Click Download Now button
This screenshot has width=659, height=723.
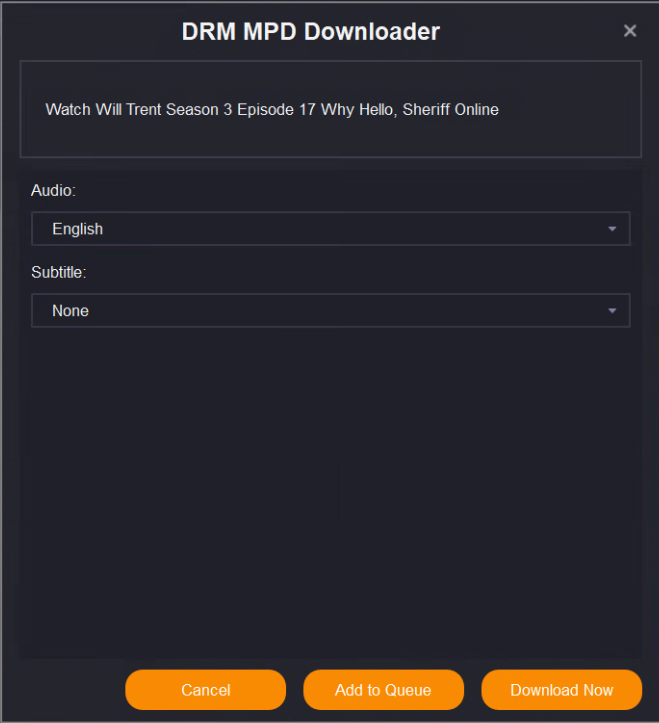(x=561, y=690)
